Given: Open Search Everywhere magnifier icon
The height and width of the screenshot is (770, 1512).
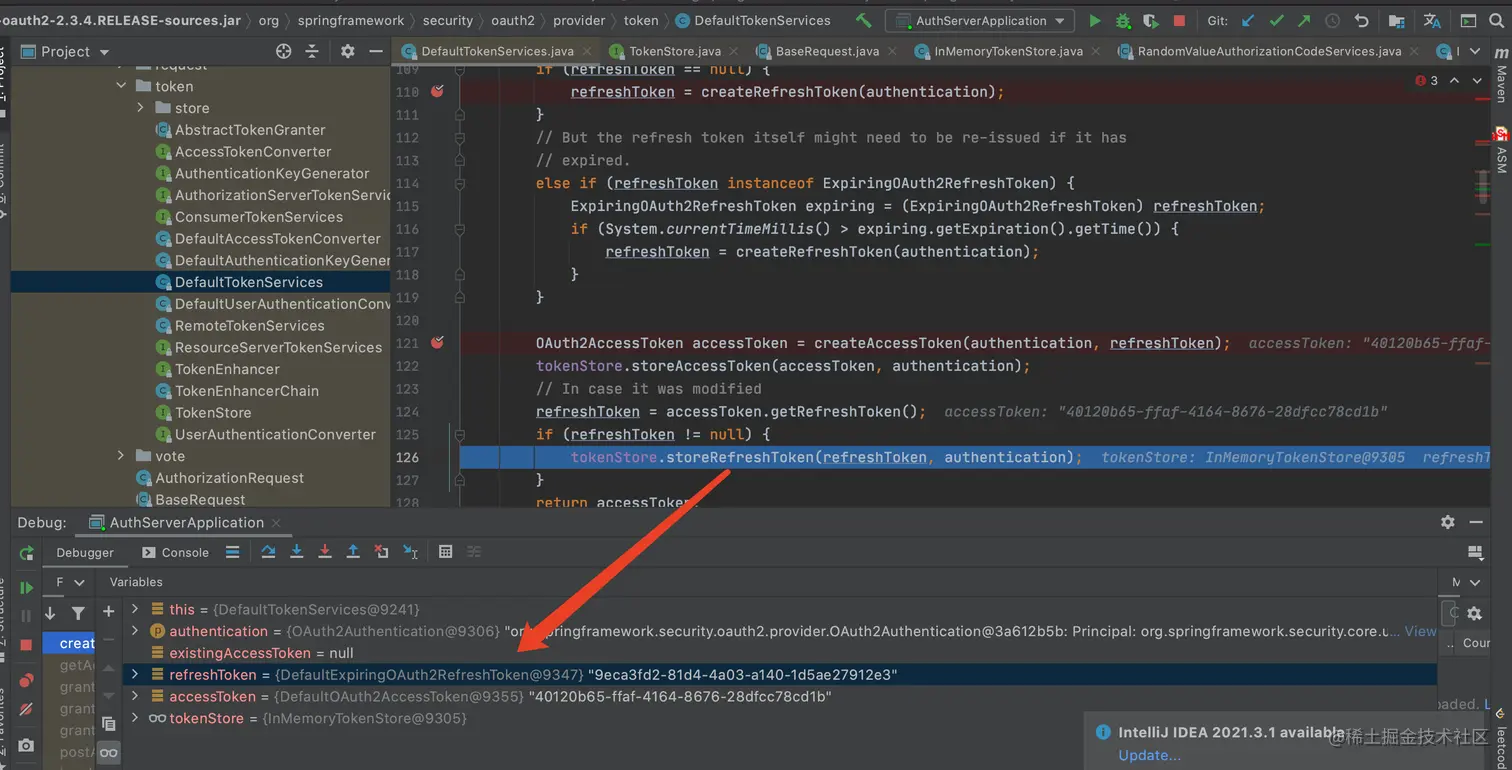Looking at the screenshot, I should pos(1499,20).
